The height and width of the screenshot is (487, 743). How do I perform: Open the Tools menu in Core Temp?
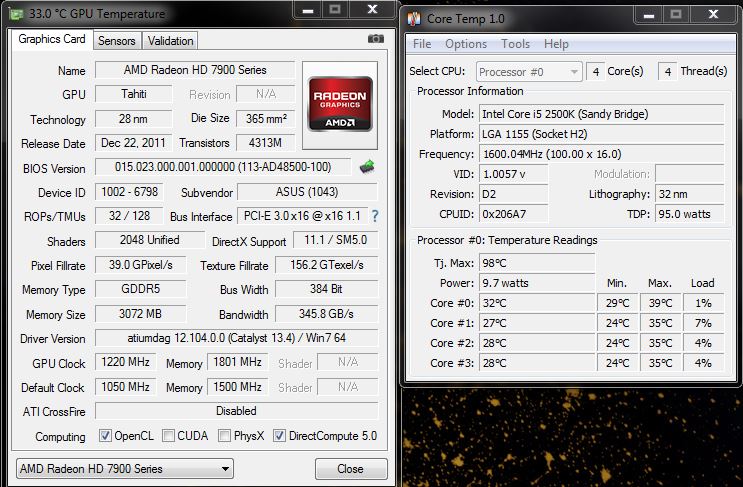(x=516, y=44)
